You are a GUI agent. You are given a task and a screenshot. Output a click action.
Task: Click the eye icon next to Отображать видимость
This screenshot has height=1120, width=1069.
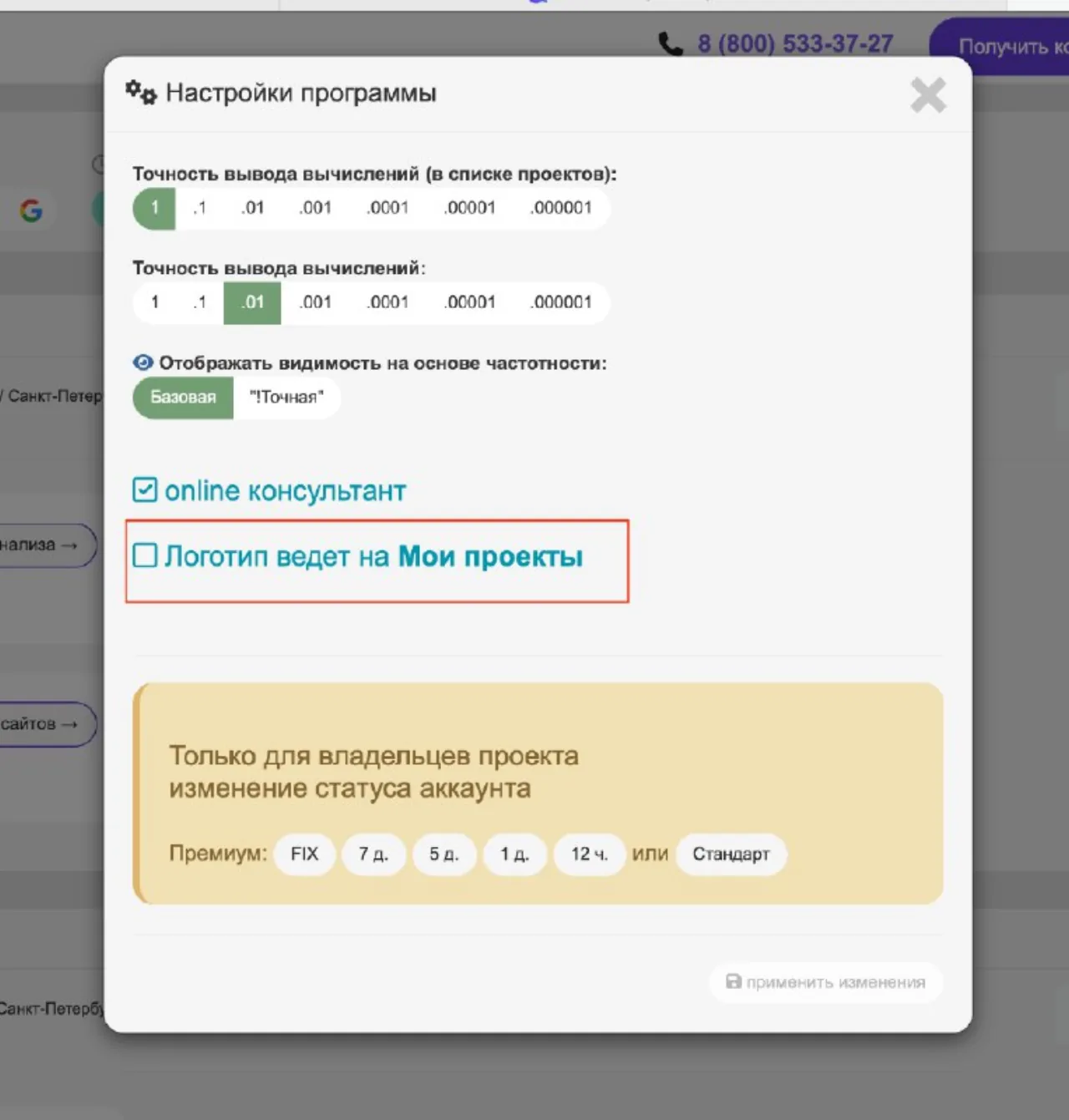(x=143, y=362)
